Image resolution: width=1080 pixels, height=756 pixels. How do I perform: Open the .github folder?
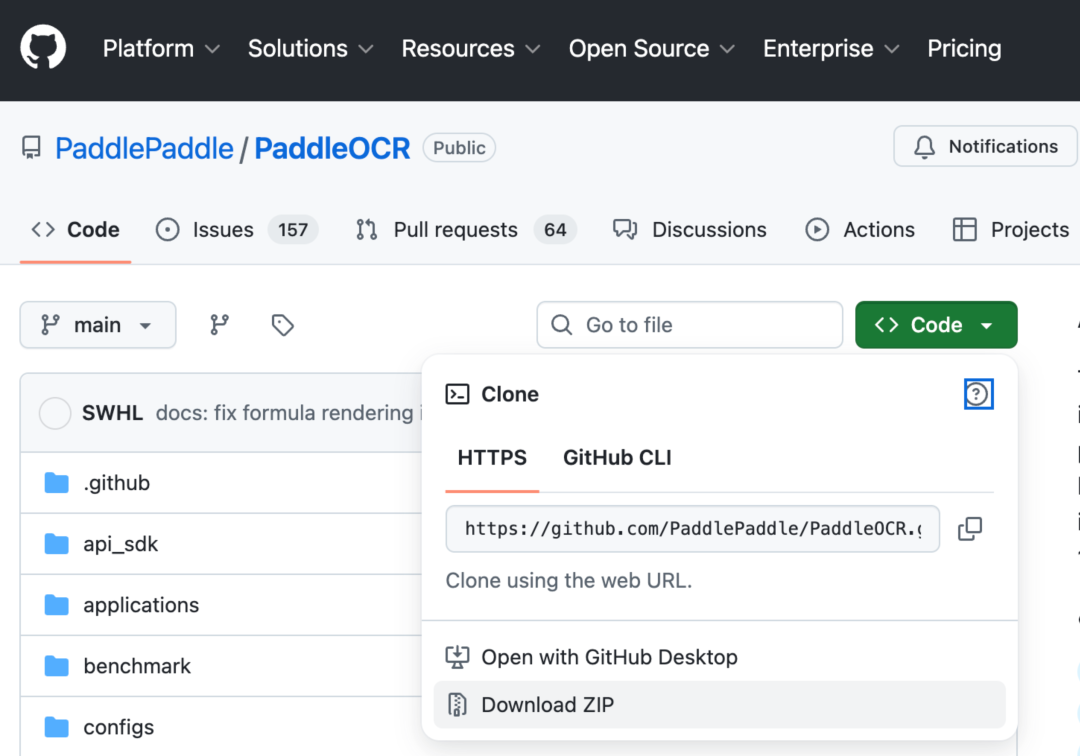point(116,483)
